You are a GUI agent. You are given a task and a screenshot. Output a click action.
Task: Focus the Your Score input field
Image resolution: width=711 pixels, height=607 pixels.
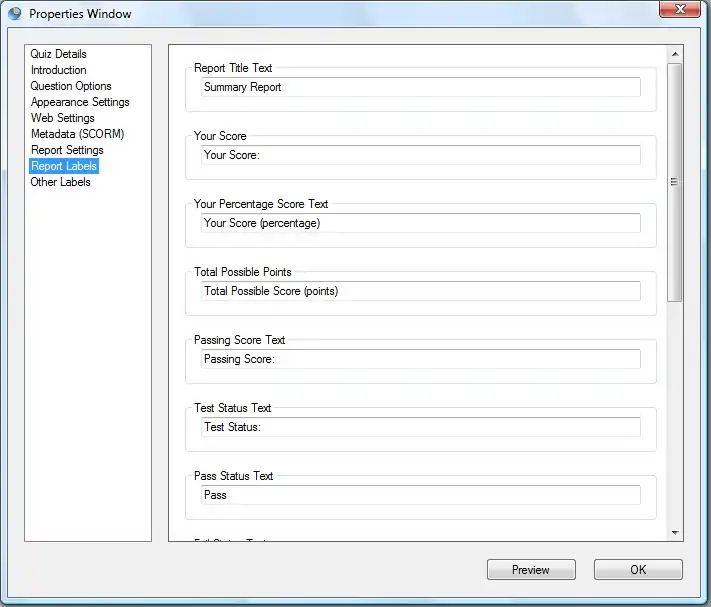[x=420, y=155]
